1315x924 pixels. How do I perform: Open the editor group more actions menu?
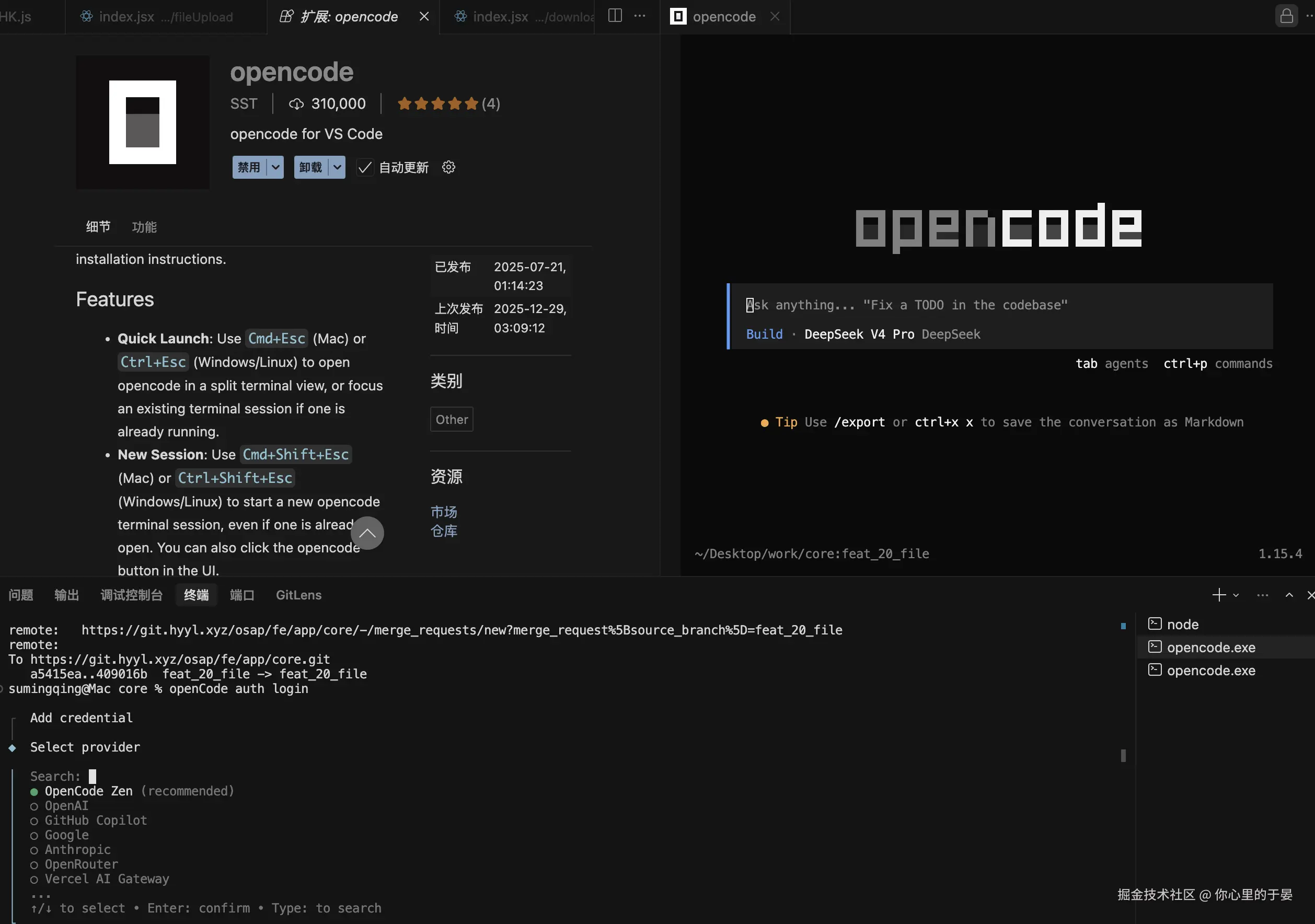[x=640, y=16]
